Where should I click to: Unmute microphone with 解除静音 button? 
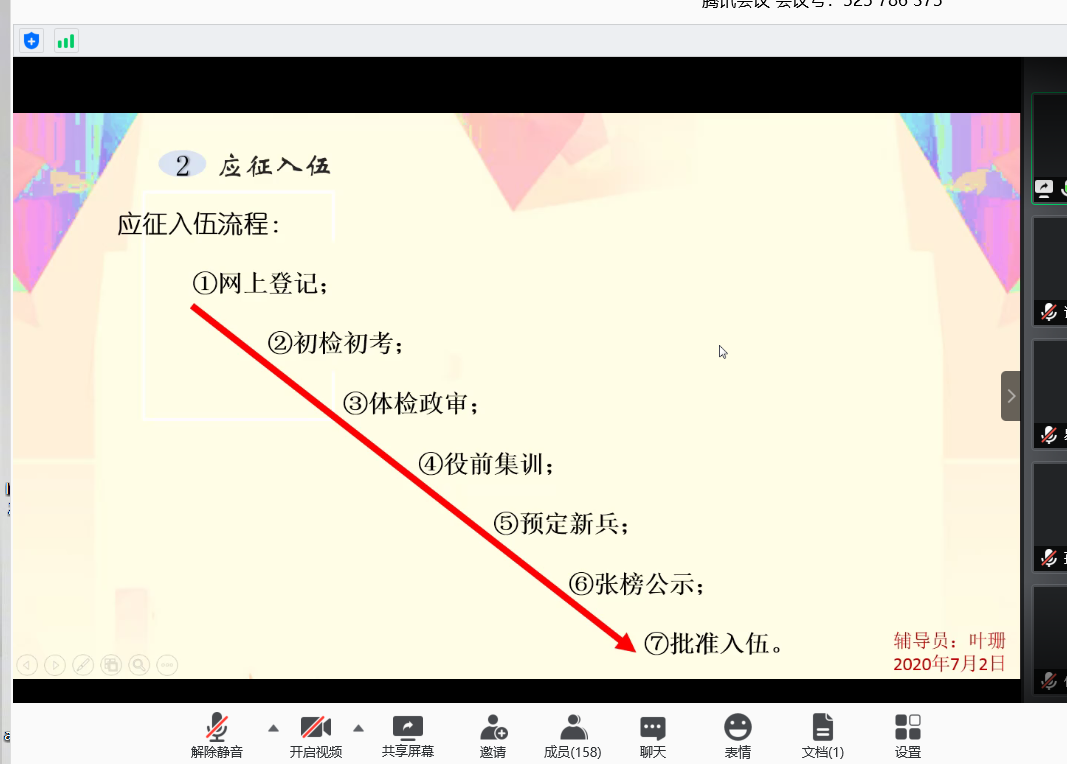point(217,735)
